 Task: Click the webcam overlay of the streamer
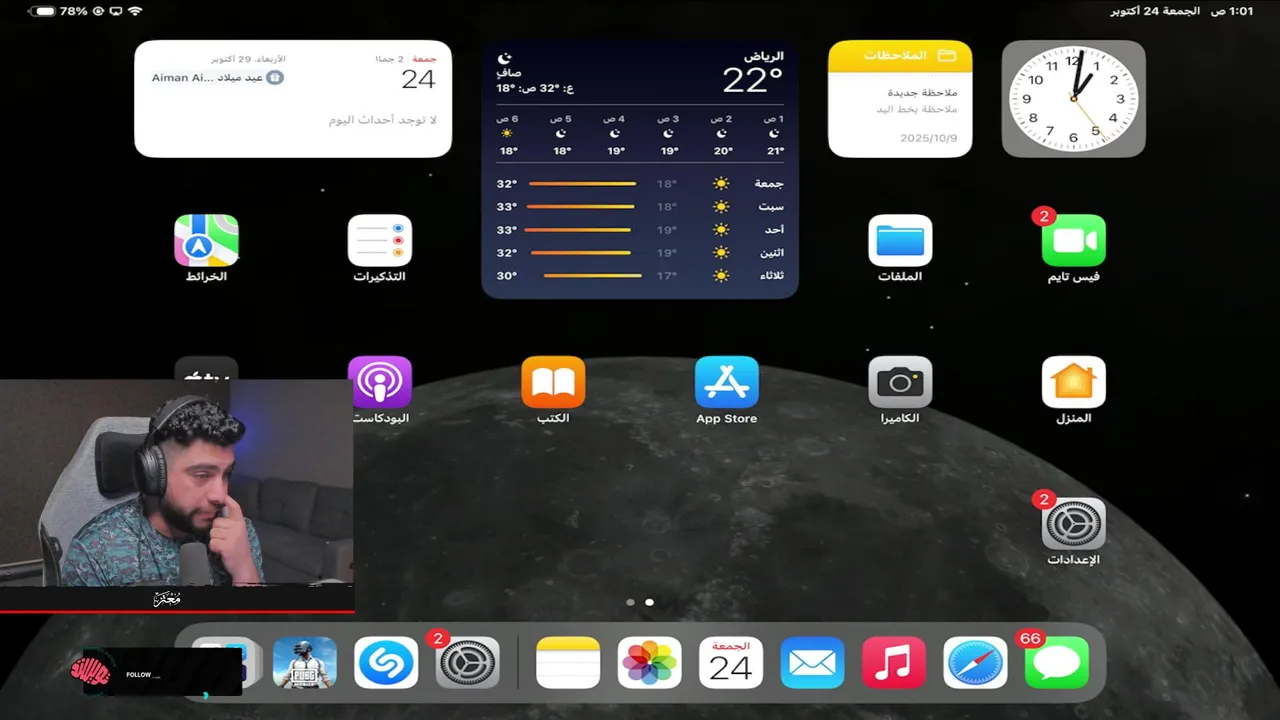(x=176, y=483)
